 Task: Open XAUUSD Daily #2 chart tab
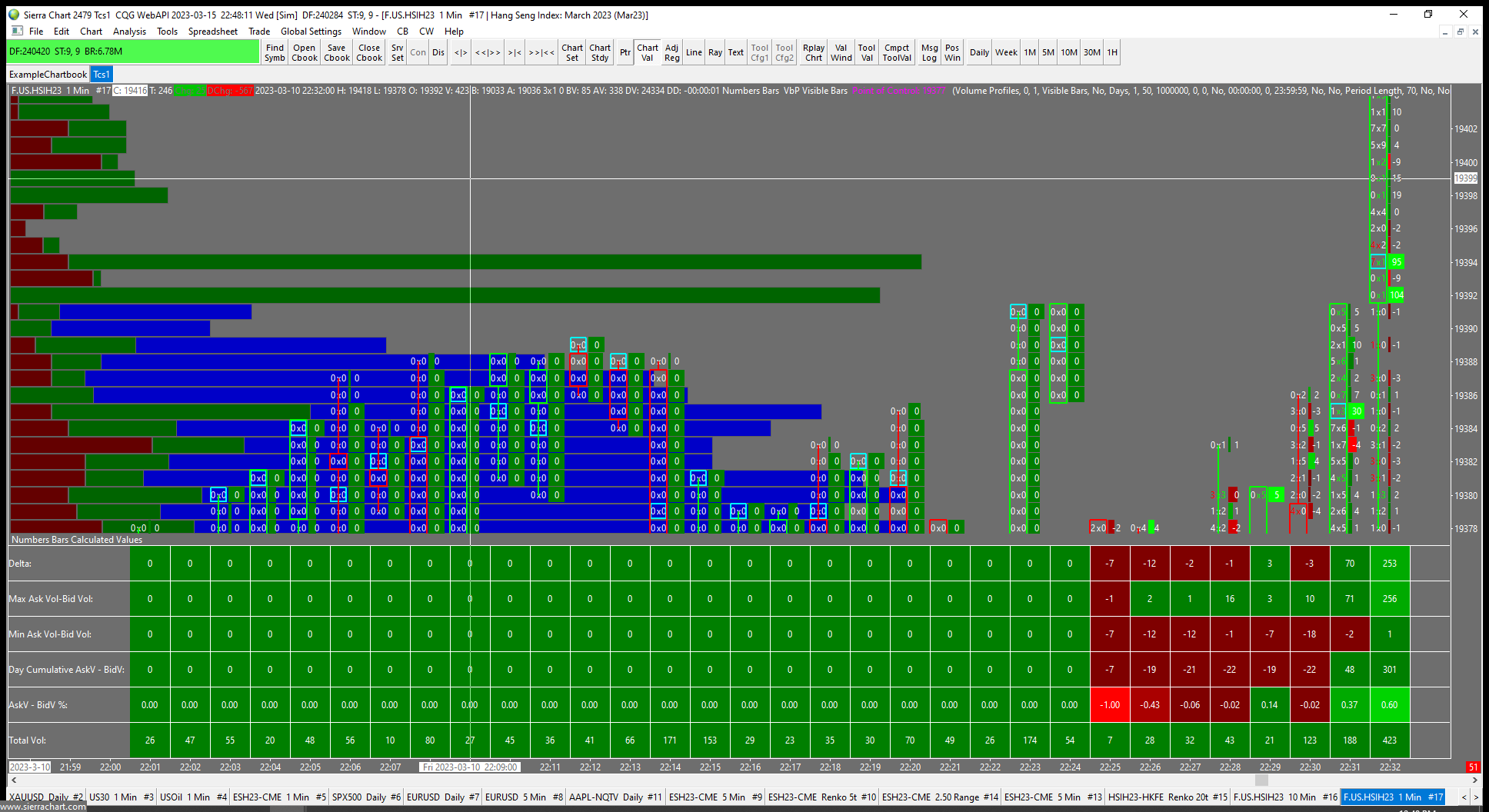46,797
